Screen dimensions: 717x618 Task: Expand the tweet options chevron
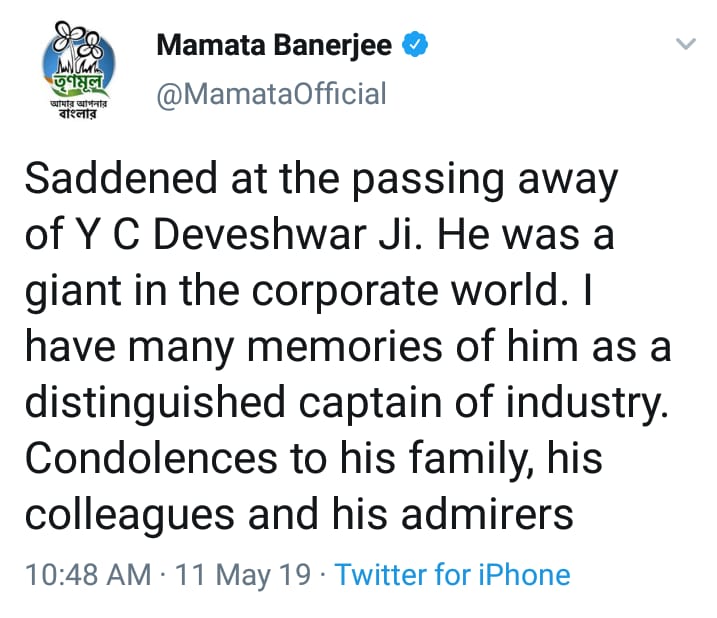(x=685, y=44)
